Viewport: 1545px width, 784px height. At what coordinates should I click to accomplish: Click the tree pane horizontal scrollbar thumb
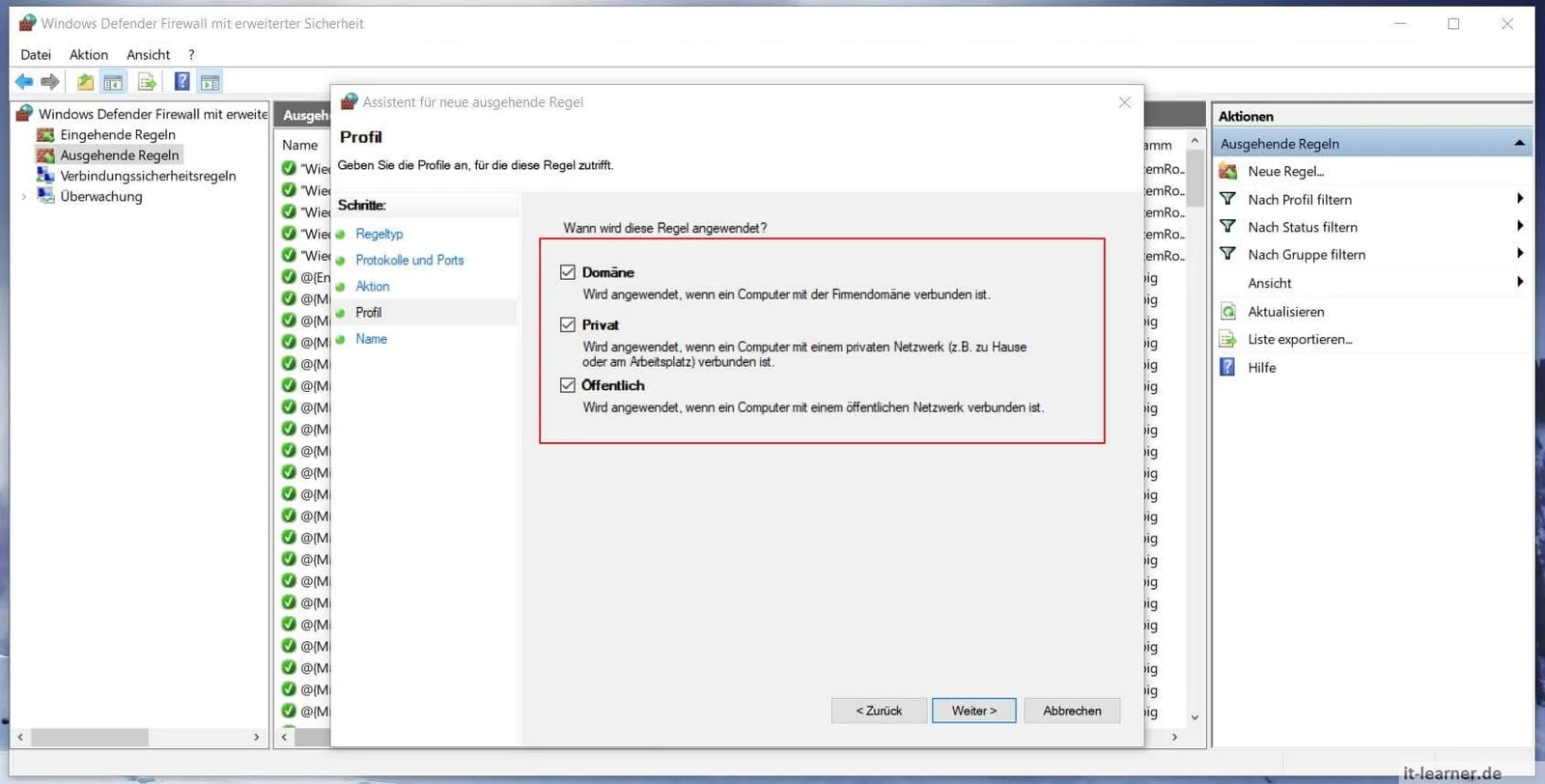coord(90,737)
